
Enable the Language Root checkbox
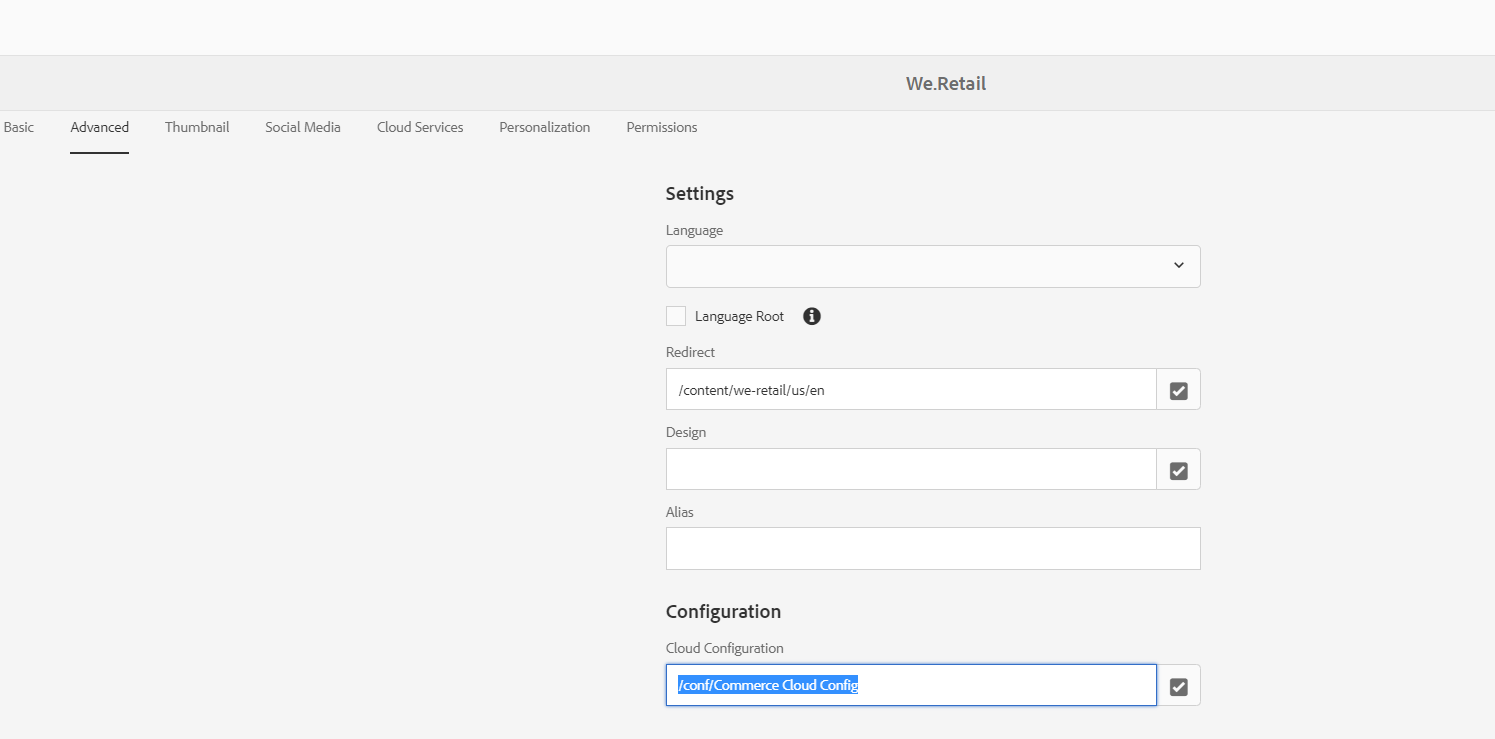pos(676,316)
